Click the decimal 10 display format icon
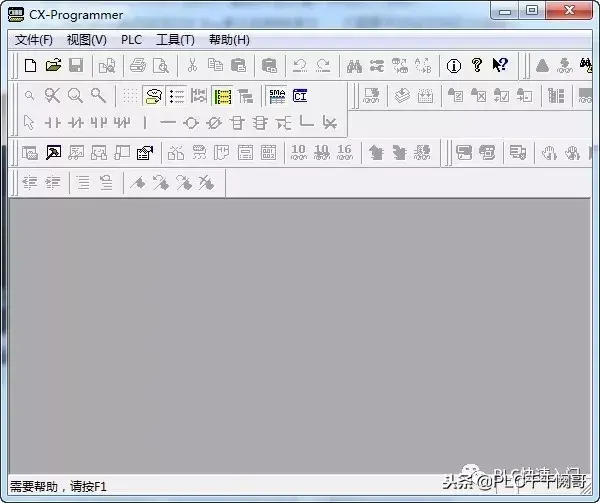600x503 pixels. (x=298, y=152)
